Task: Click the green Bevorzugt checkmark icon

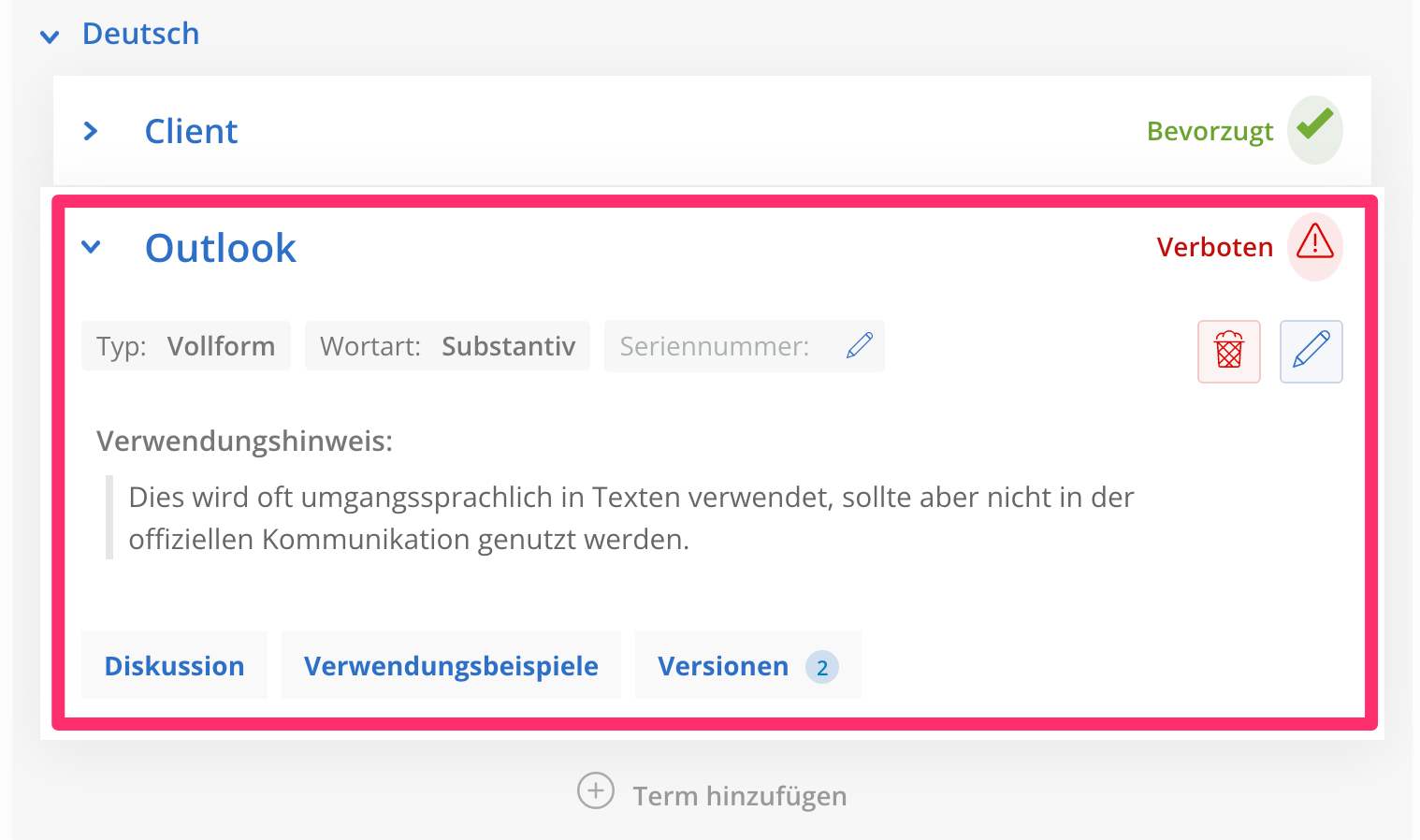Action: [1314, 129]
